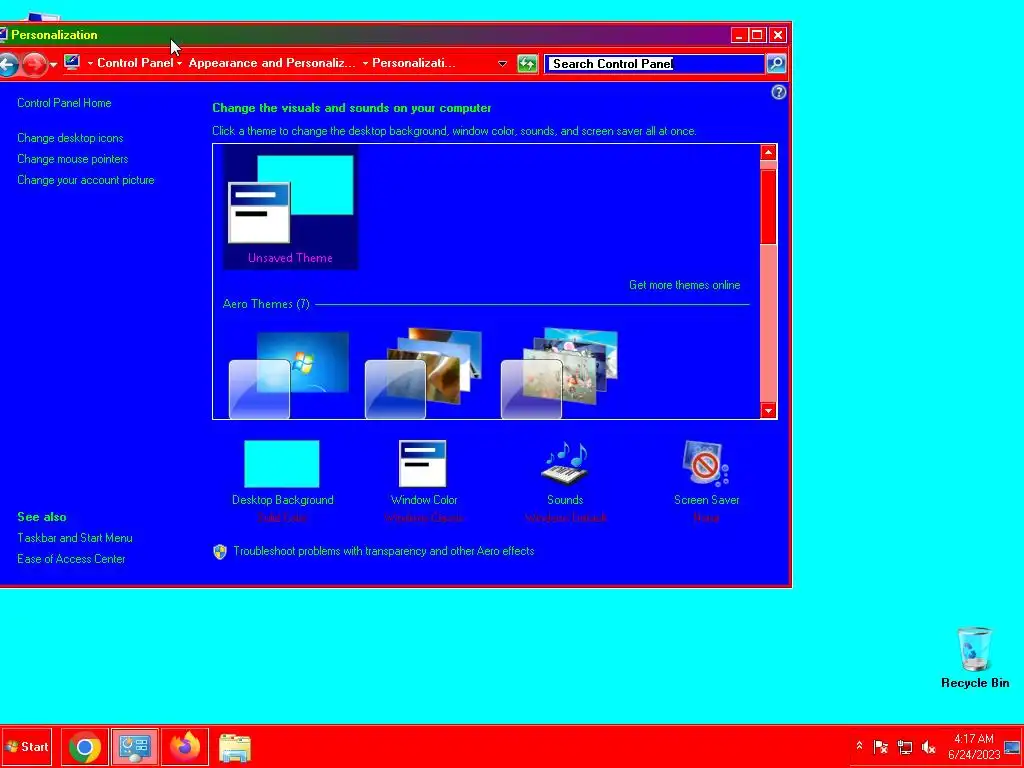Select the Windows 7 Aero theme
Screen dimensions: 1024x768
pos(289,374)
